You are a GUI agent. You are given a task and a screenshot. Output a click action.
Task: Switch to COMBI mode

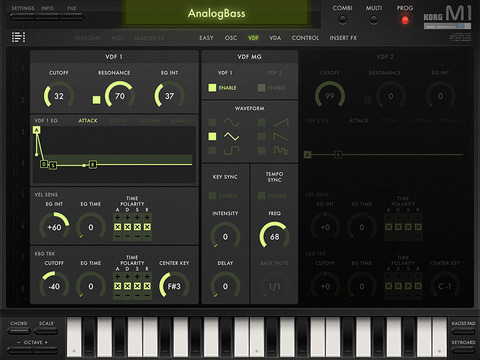pos(342,20)
